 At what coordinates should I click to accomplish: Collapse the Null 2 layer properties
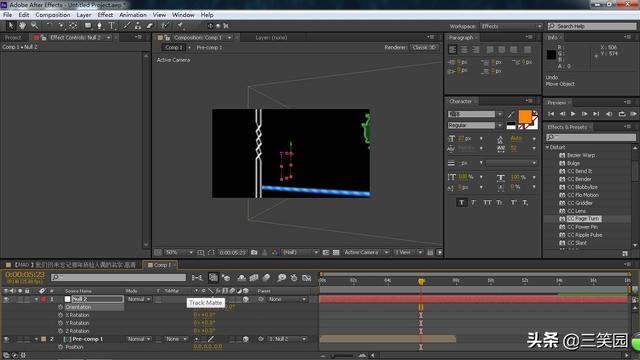(36, 299)
